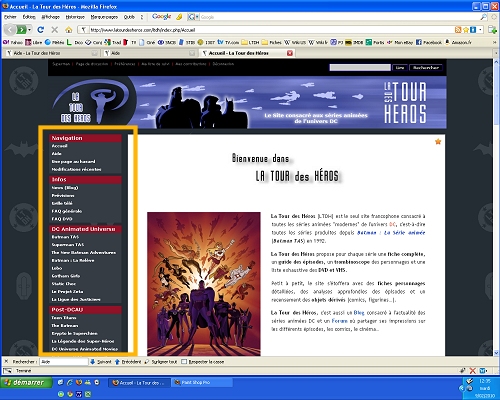Close the find bar with the X
This screenshot has height=400, width=500.
pos(6,361)
